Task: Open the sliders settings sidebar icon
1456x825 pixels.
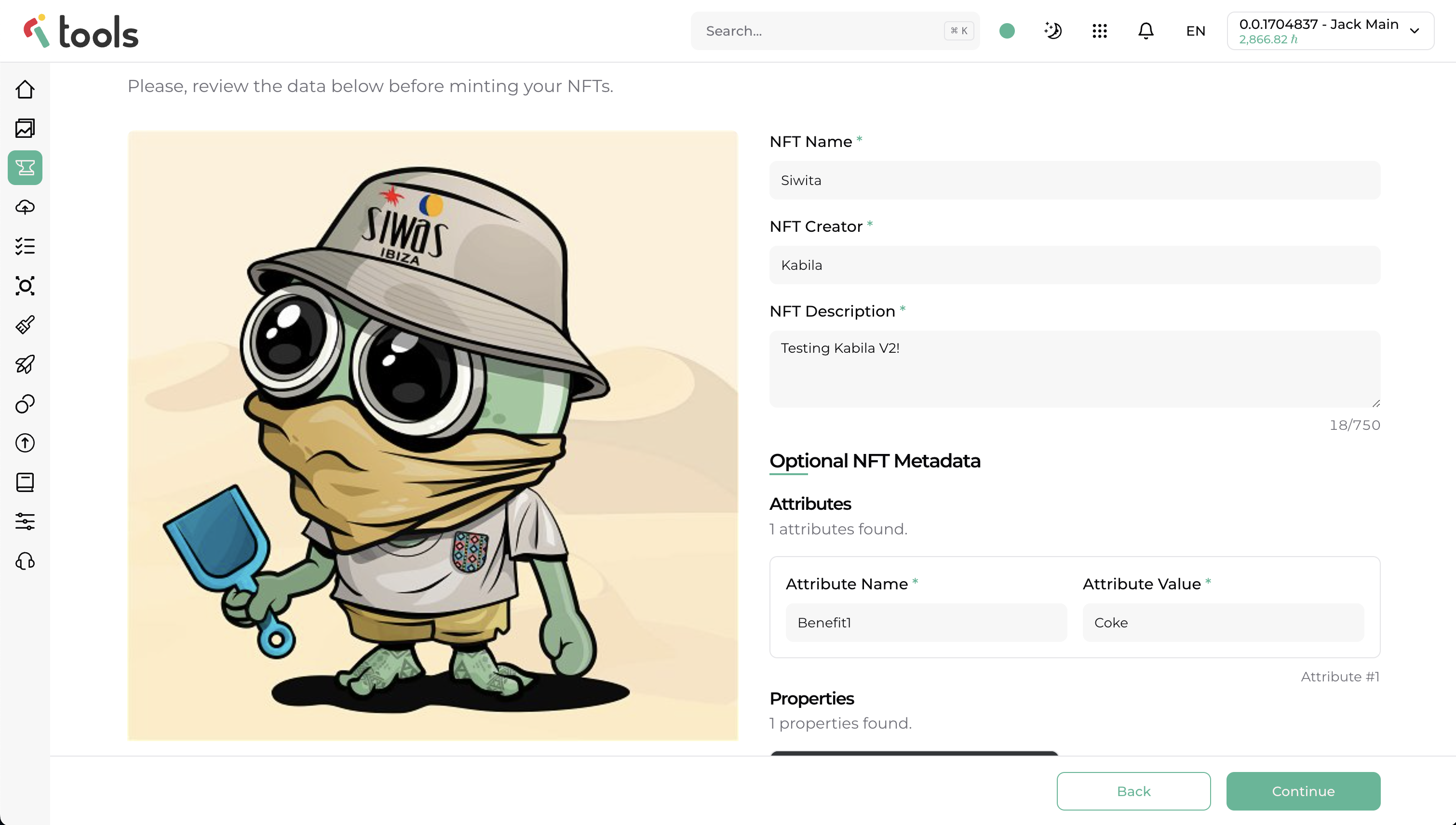Action: pos(25,521)
